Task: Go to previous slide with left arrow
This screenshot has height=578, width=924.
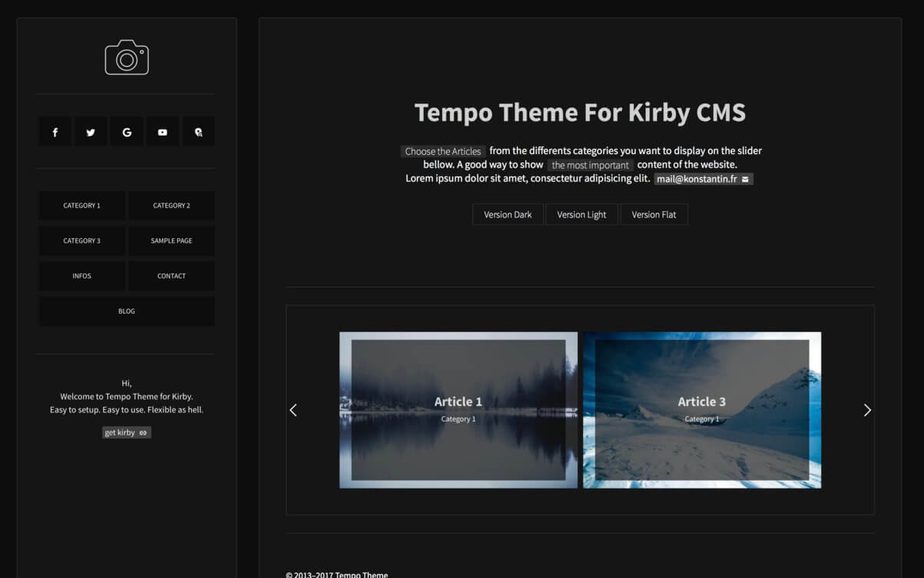Action: (x=293, y=410)
